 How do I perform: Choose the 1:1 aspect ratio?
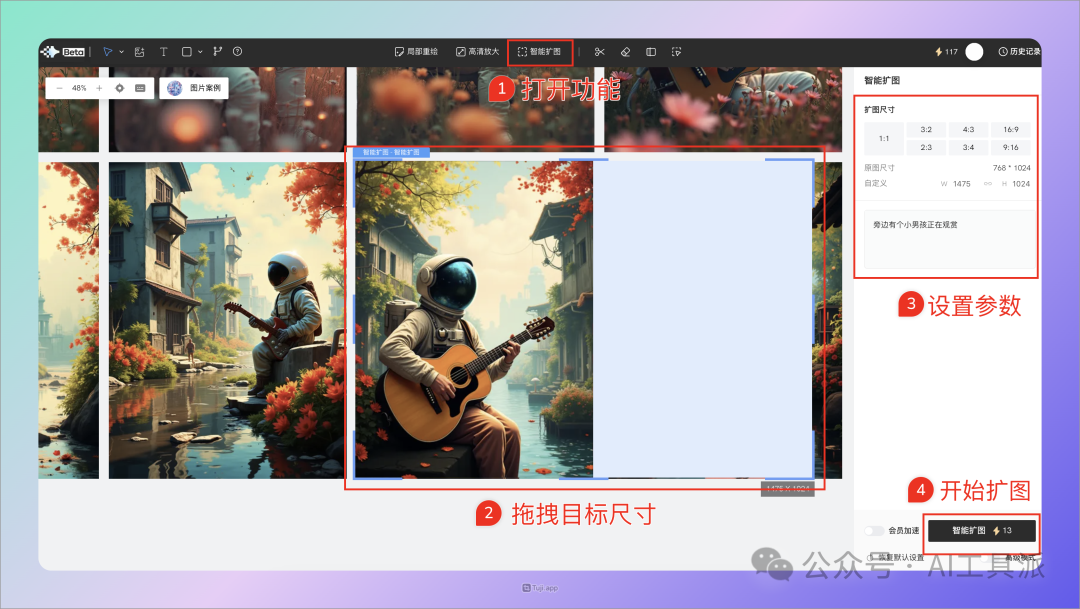click(x=884, y=138)
